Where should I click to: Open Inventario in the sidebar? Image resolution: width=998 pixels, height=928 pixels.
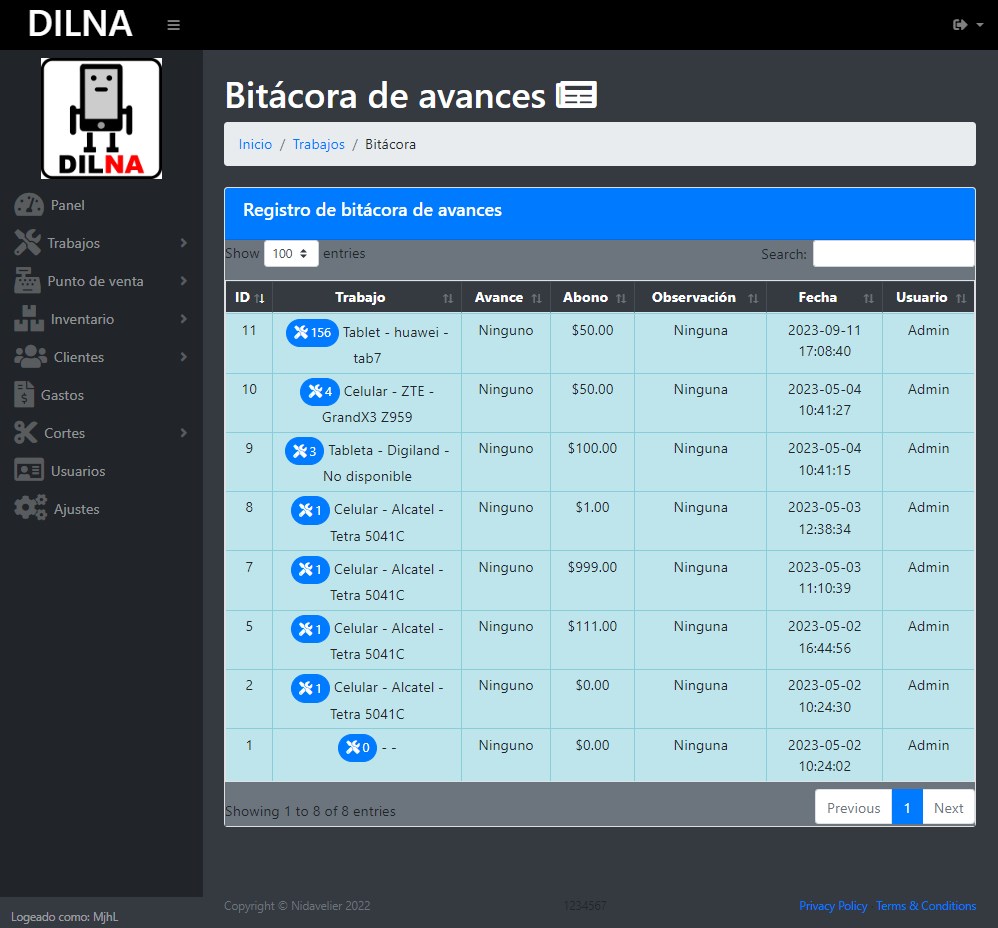pyautogui.click(x=100, y=319)
